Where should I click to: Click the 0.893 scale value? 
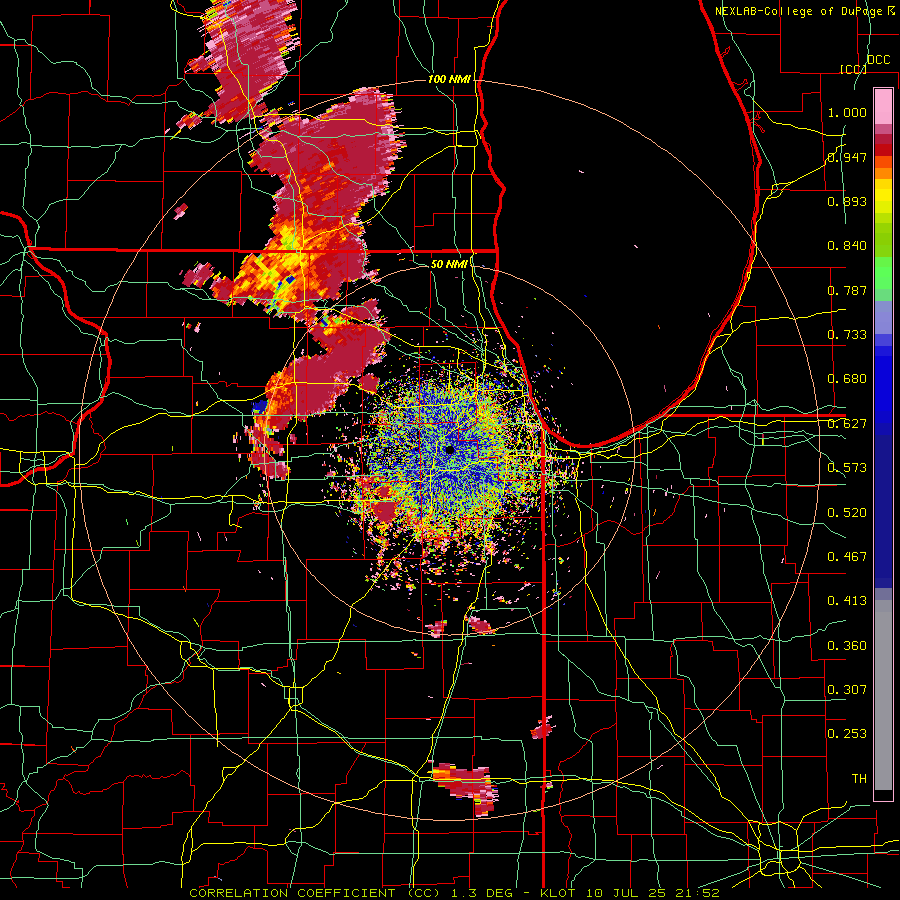click(847, 201)
